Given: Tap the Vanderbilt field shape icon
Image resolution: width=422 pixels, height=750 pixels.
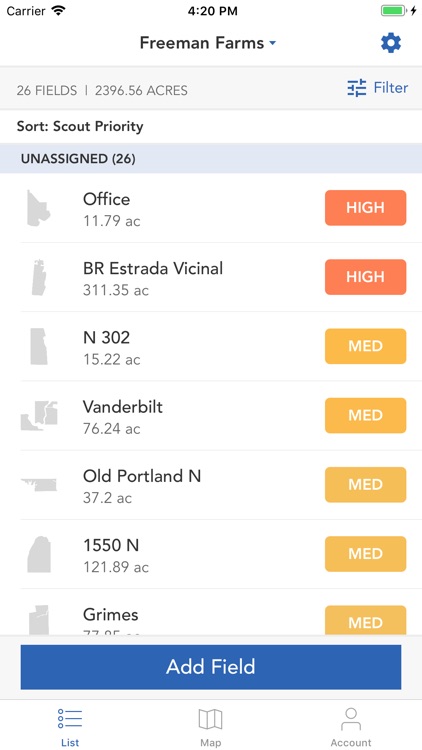Looking at the screenshot, I should pyautogui.click(x=39, y=416).
